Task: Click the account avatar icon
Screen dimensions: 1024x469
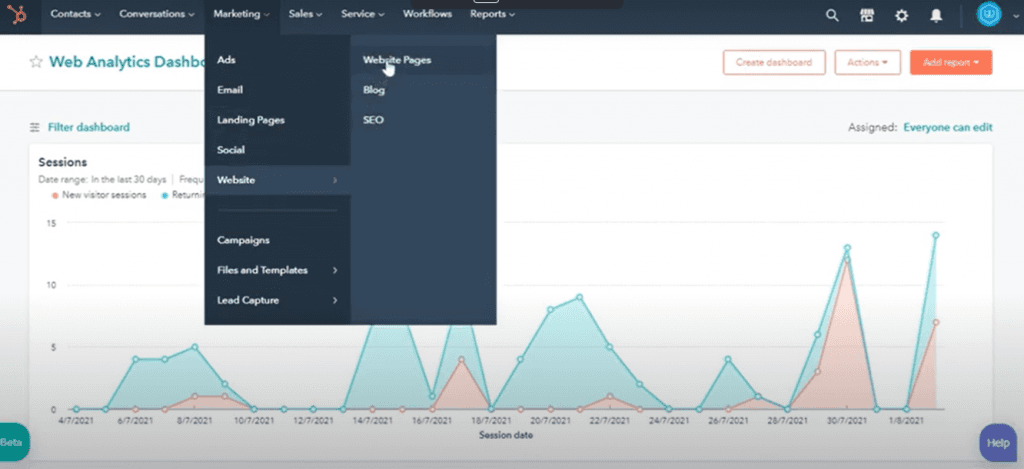Action: (x=989, y=14)
